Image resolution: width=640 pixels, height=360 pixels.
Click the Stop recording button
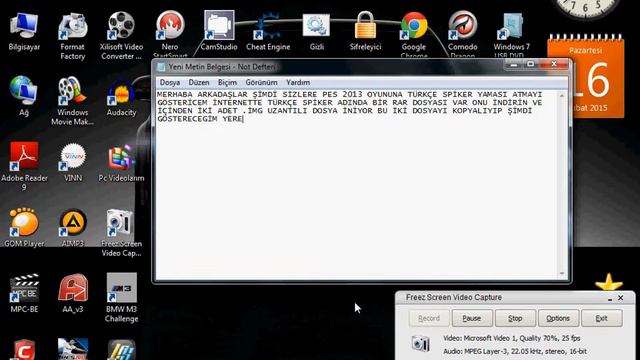[x=515, y=318]
